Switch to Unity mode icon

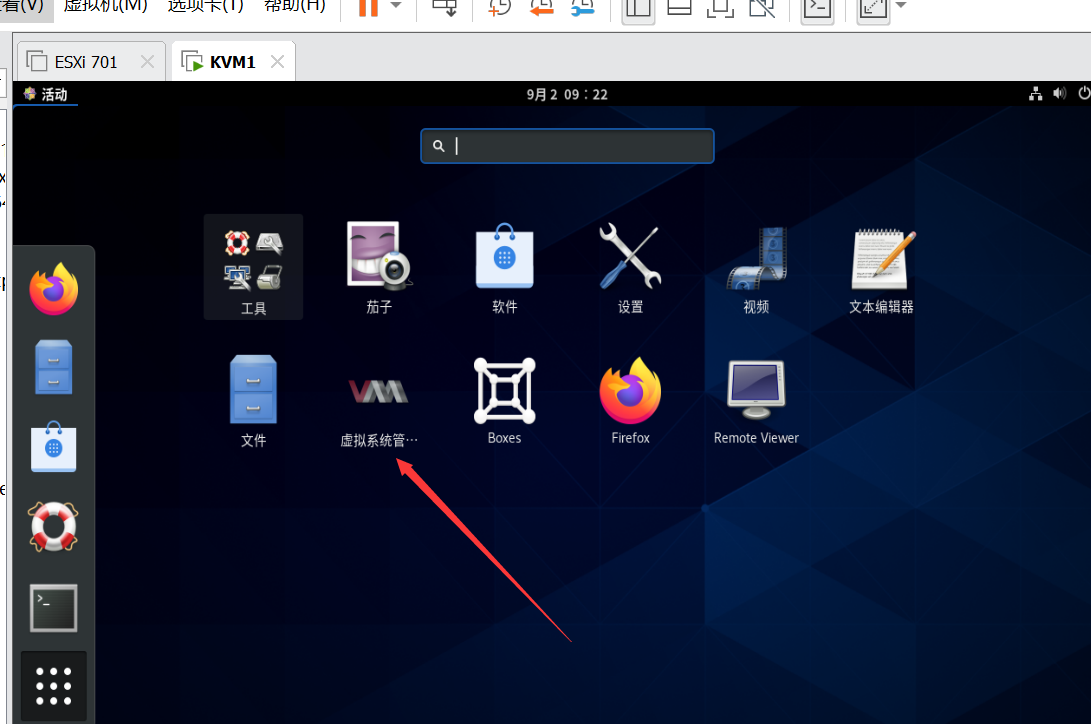point(763,7)
